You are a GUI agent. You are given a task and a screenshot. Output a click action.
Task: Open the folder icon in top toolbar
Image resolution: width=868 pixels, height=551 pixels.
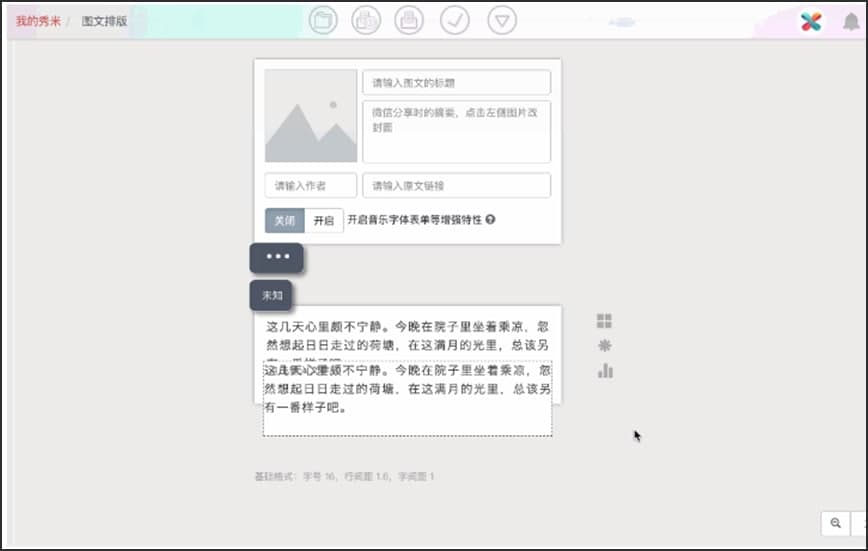323,20
